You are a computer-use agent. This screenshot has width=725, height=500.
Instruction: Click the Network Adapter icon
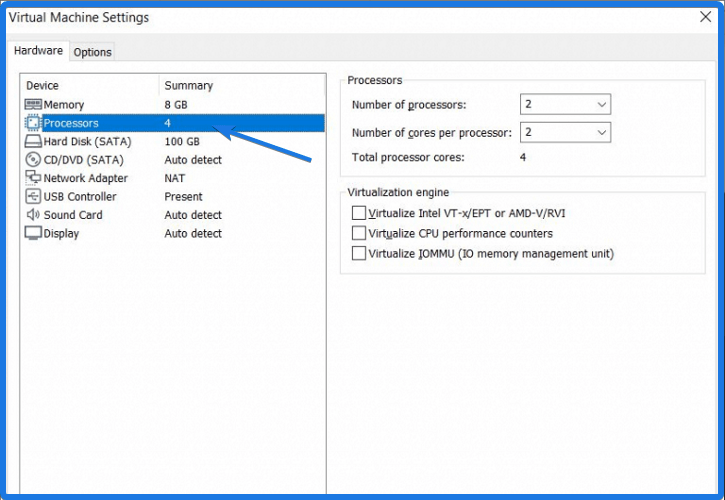pos(33,178)
